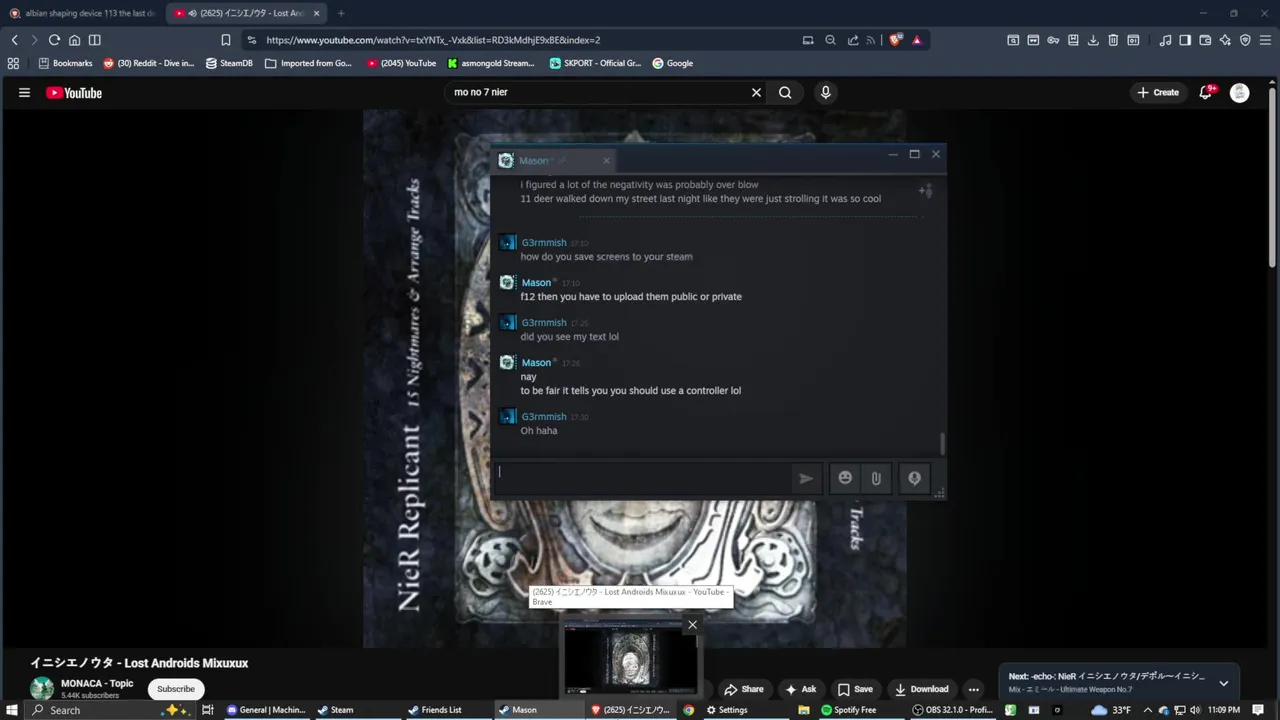Open the Brave Shields icon
This screenshot has width=1280, height=720.
896,40
